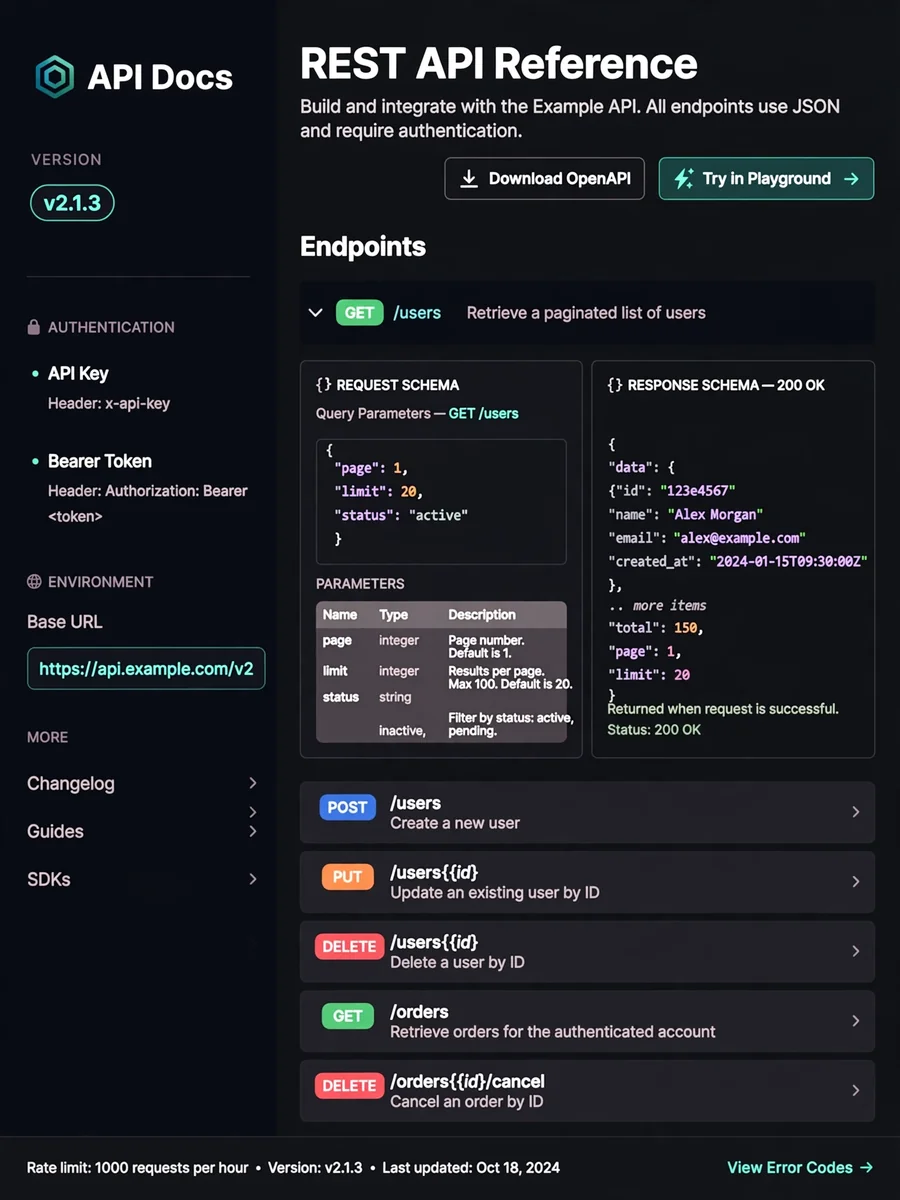Click the 'Endpoints' section heading
This screenshot has width=900, height=1200.
pos(363,247)
